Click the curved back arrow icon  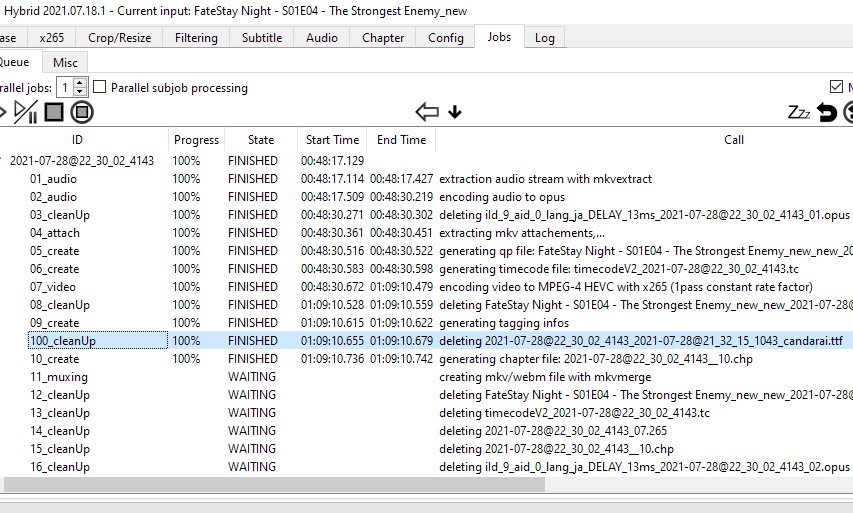pyautogui.click(x=827, y=112)
